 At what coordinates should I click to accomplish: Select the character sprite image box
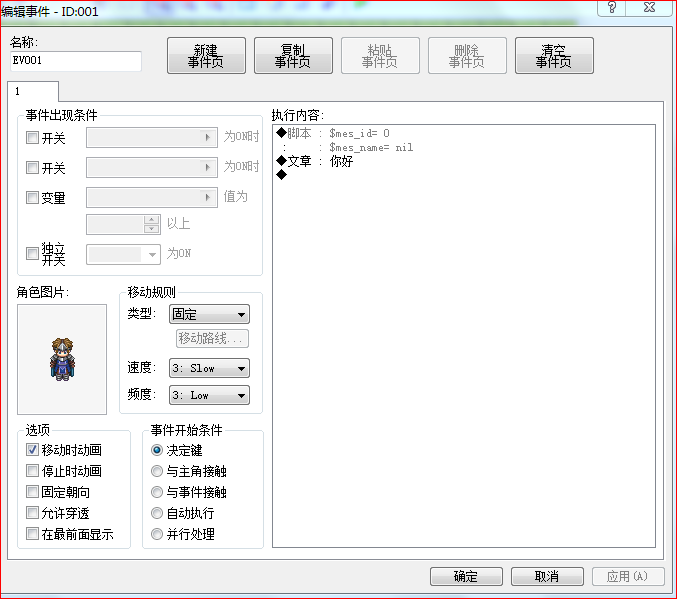pyautogui.click(x=62, y=359)
